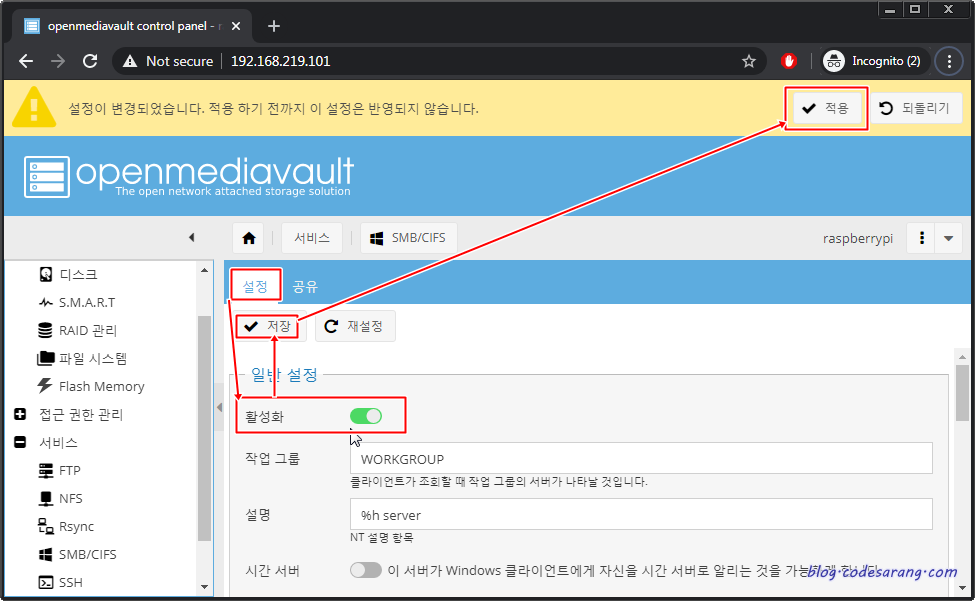Viewport: 975px width, 601px height.
Task: Revert changes with the 되돌리기 button
Action: point(916,108)
